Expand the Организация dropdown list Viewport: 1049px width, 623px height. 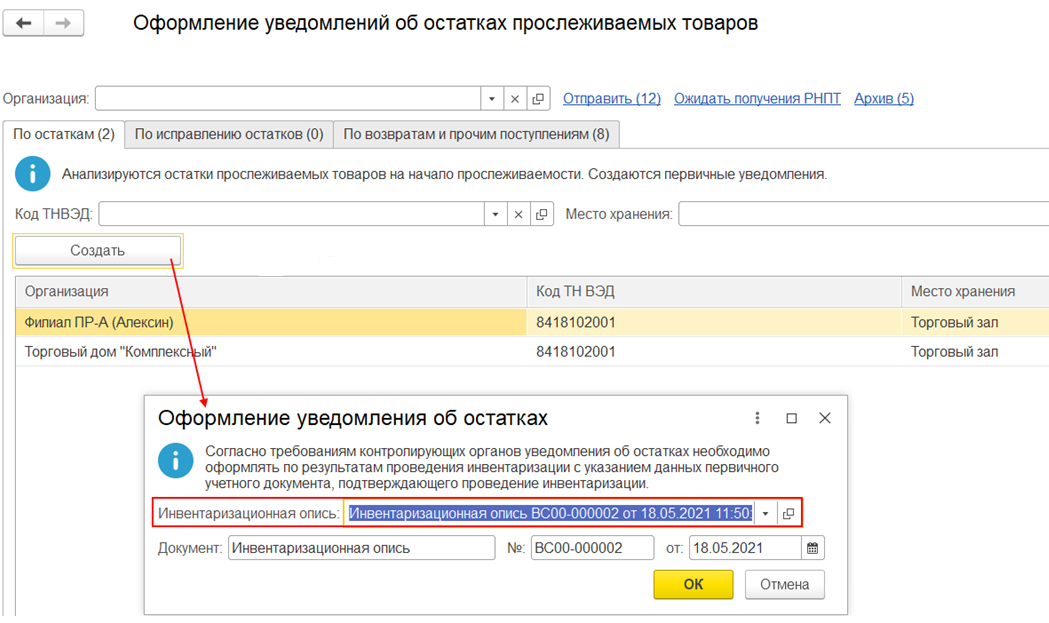pos(491,99)
